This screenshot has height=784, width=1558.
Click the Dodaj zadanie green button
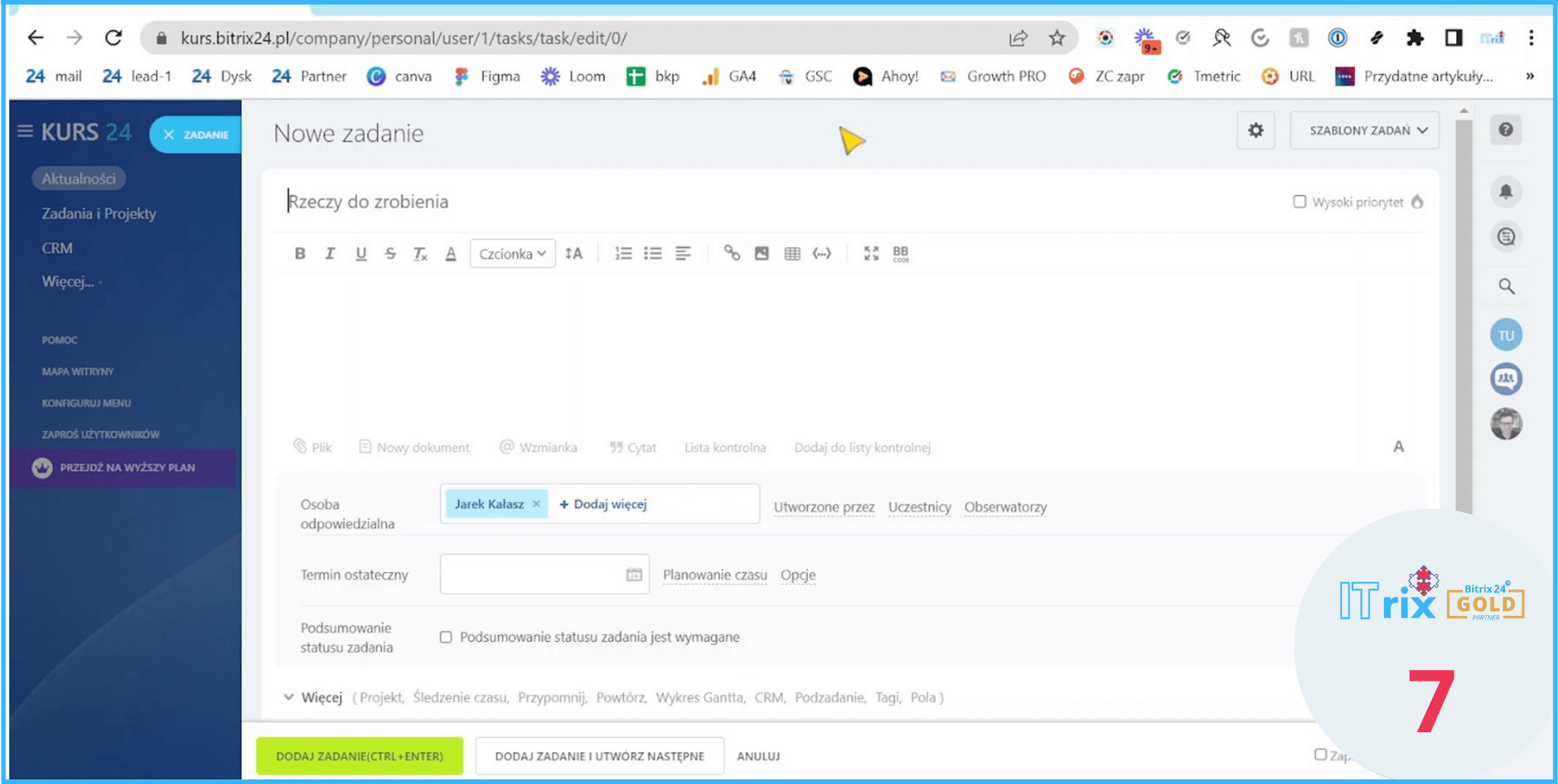coord(359,756)
